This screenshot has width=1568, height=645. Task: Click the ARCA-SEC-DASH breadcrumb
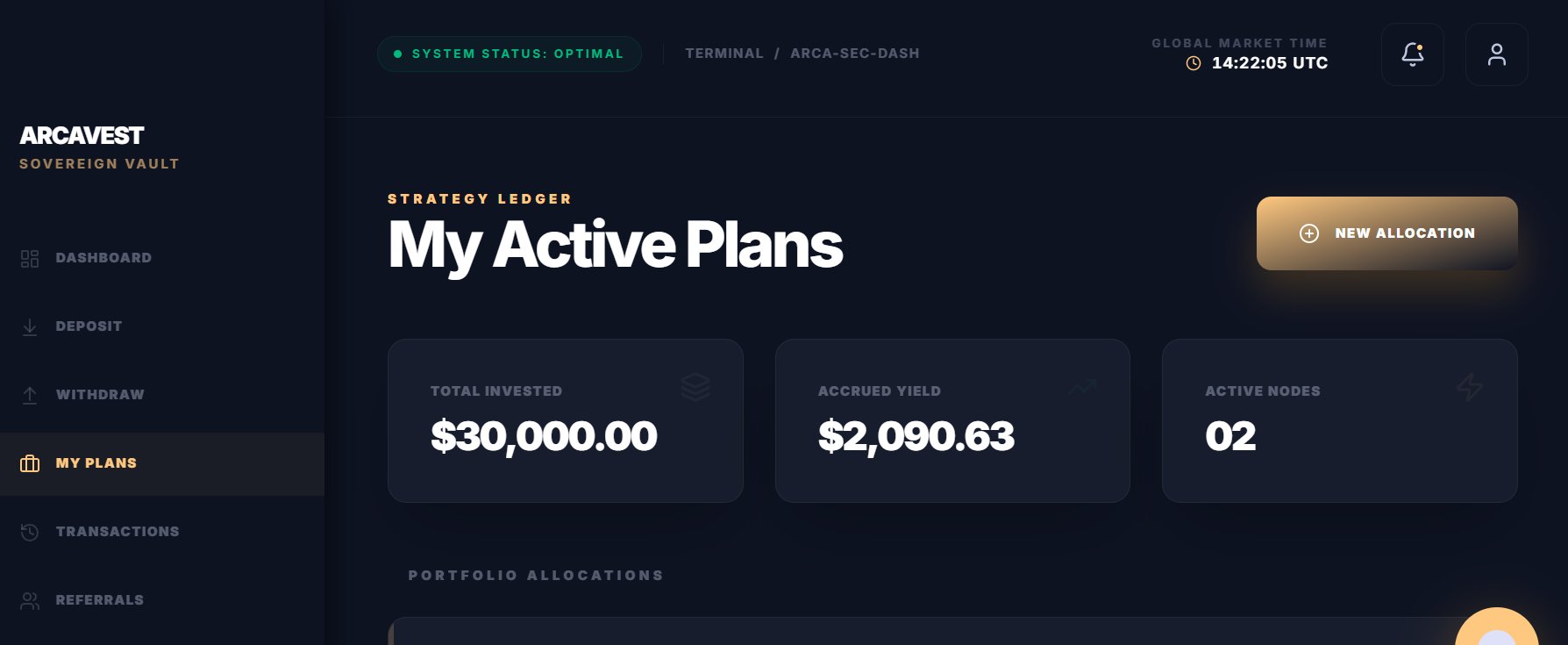coord(855,54)
